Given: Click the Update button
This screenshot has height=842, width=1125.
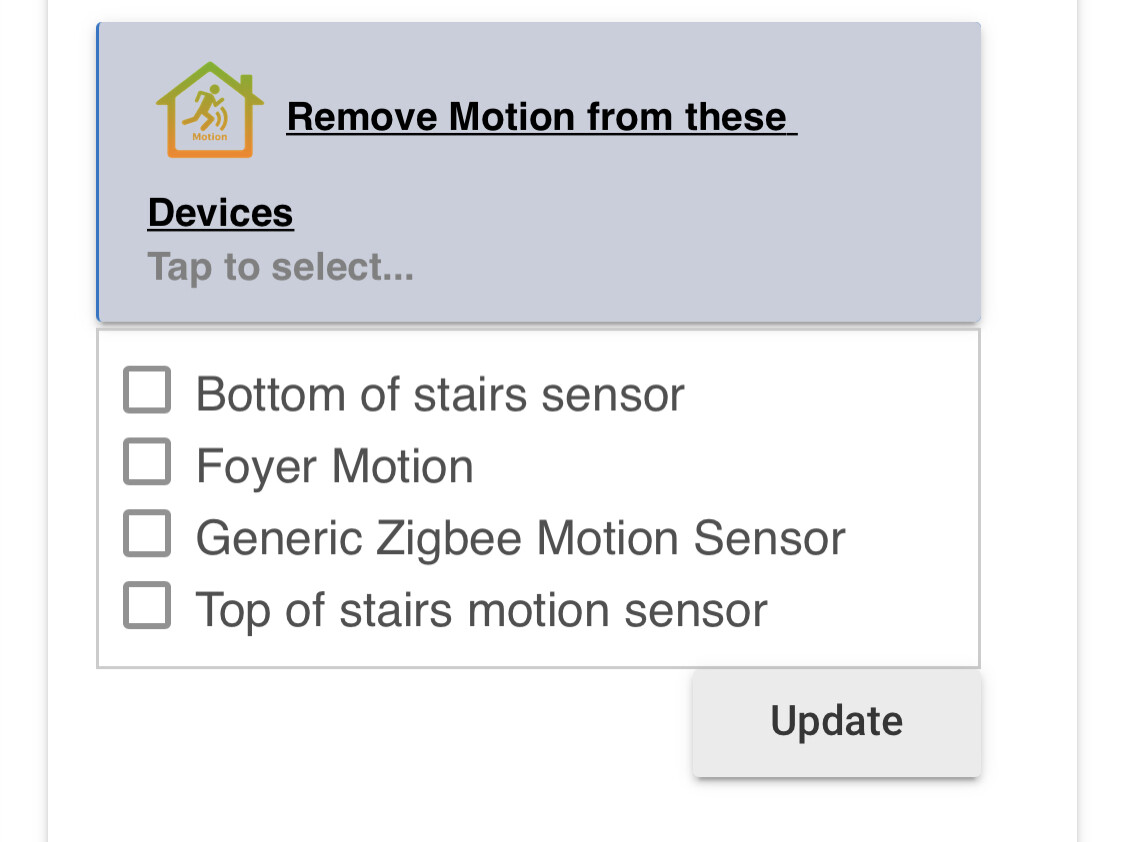Looking at the screenshot, I should click(x=837, y=723).
